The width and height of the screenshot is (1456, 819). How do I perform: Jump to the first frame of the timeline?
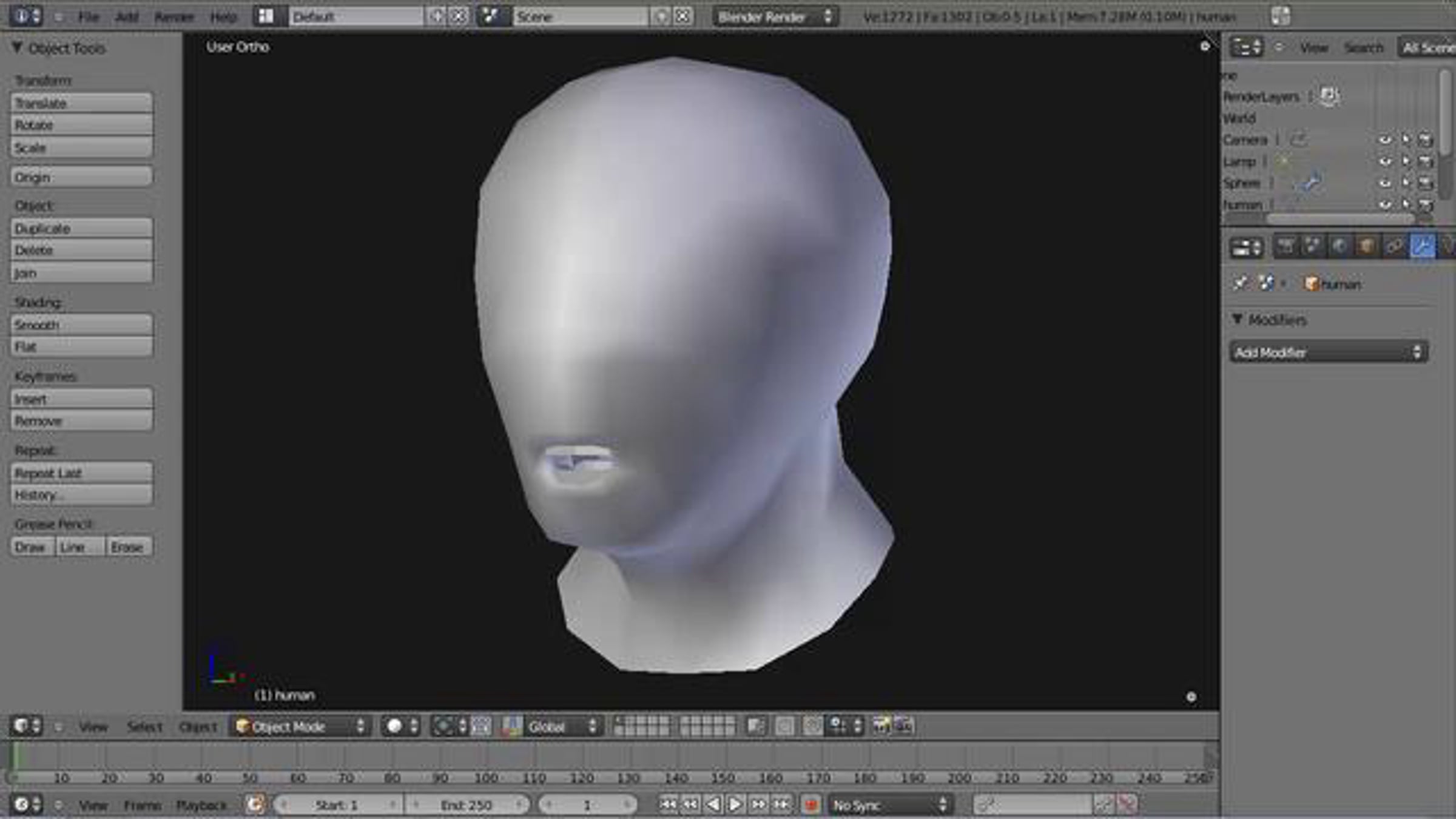click(x=667, y=805)
